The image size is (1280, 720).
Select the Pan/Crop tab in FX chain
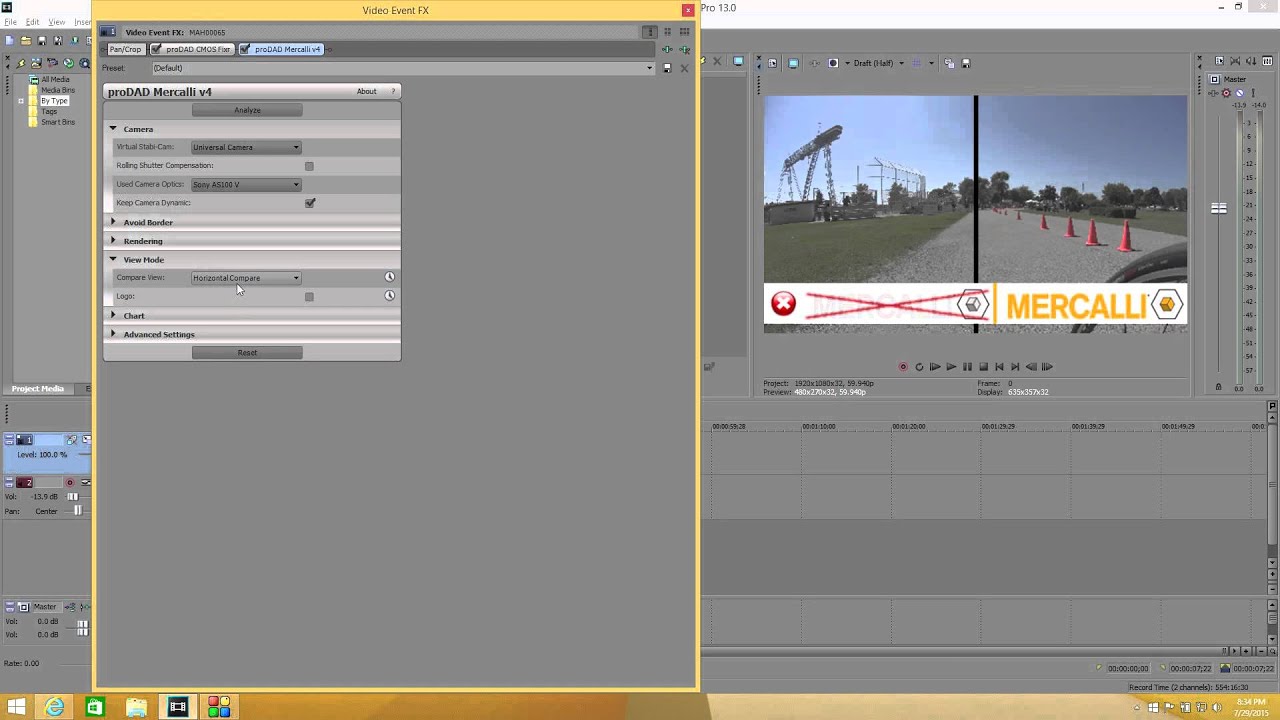125,49
